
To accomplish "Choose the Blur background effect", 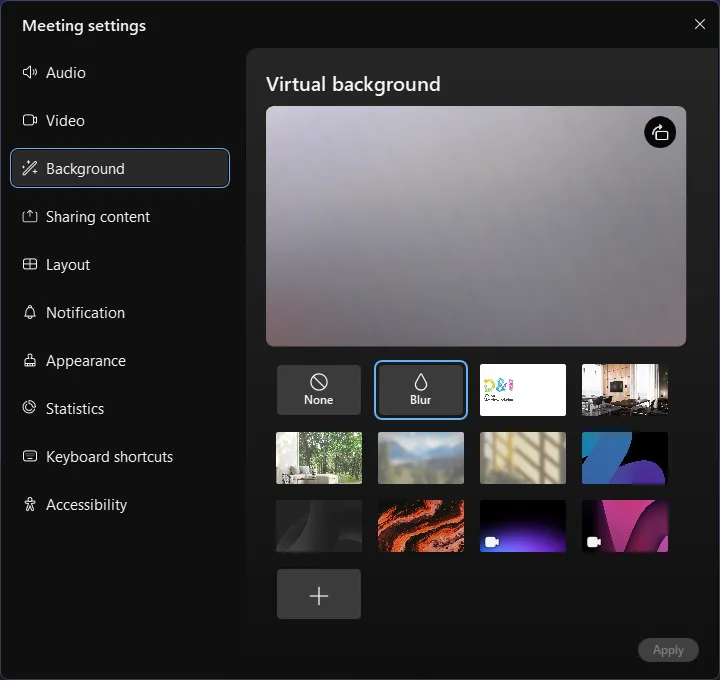I will (x=421, y=389).
